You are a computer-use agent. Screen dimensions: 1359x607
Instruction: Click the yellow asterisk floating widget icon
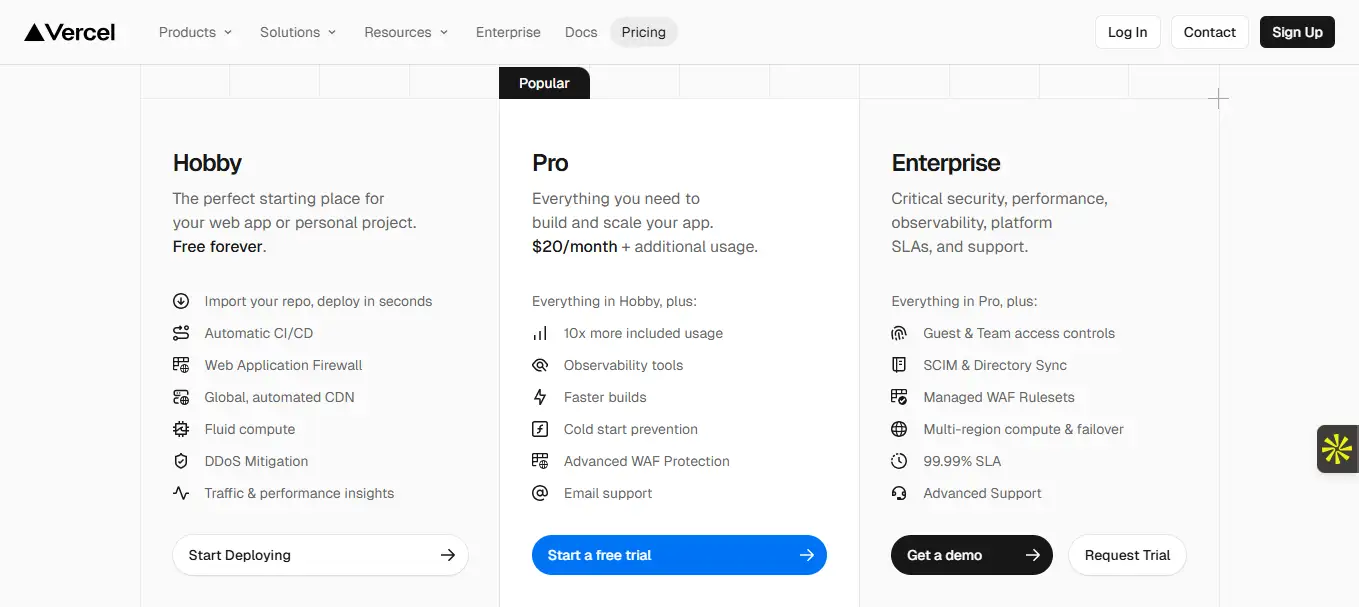(x=1337, y=449)
